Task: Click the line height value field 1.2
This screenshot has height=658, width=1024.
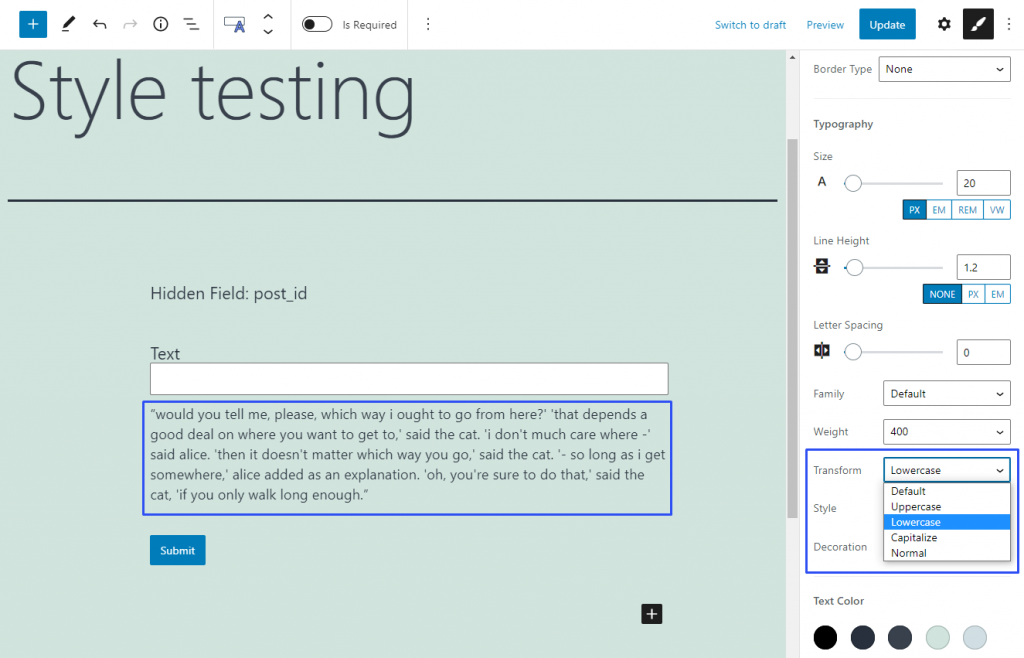Action: point(983,267)
